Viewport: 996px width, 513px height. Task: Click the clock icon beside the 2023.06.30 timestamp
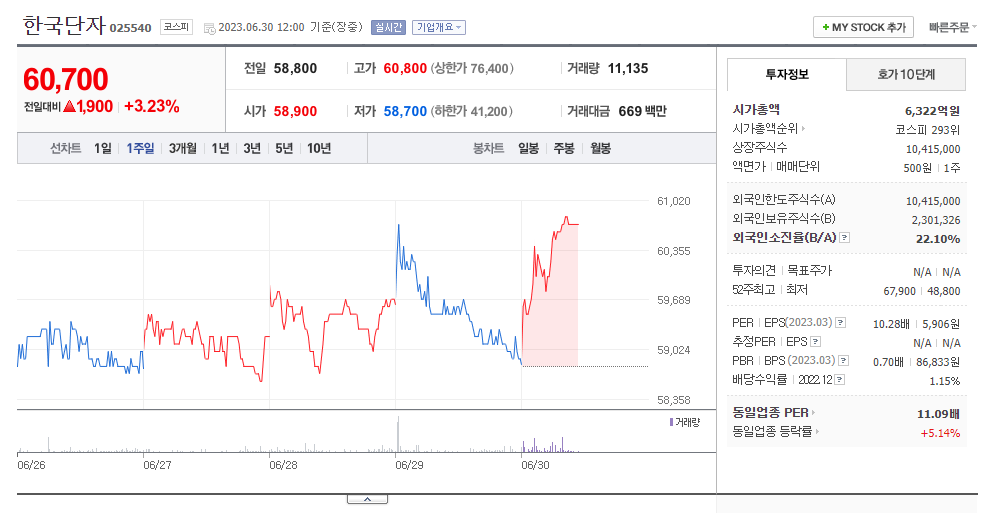coord(210,28)
